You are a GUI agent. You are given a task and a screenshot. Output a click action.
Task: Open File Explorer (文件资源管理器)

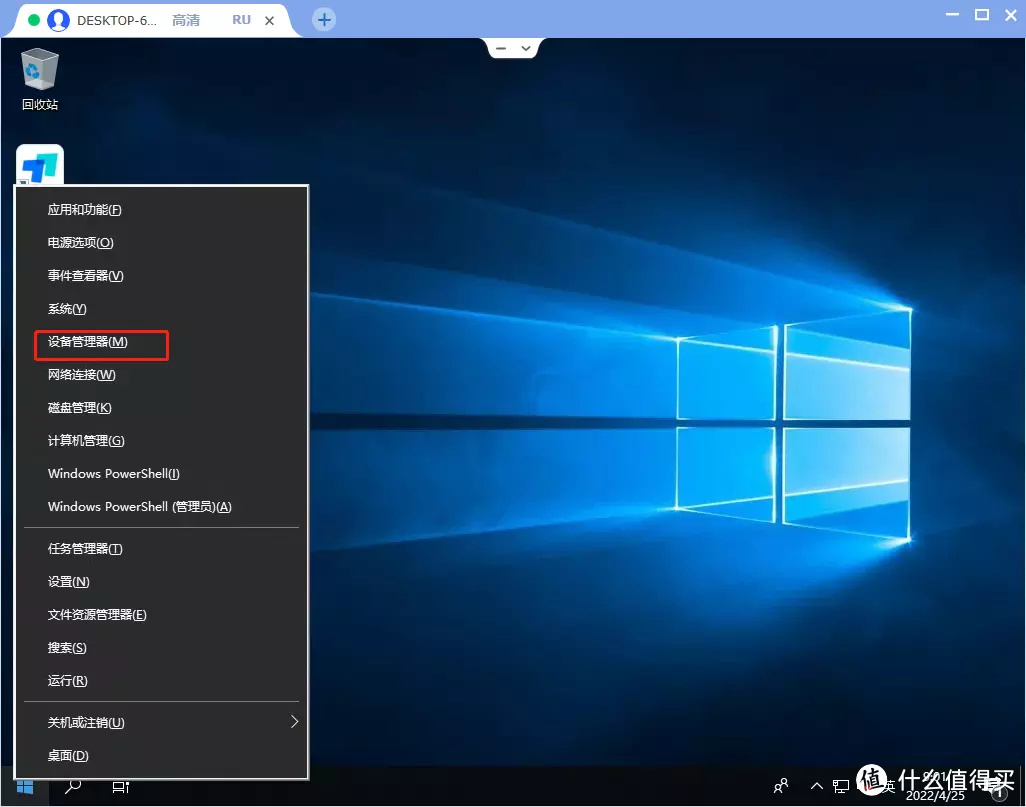click(x=161, y=615)
